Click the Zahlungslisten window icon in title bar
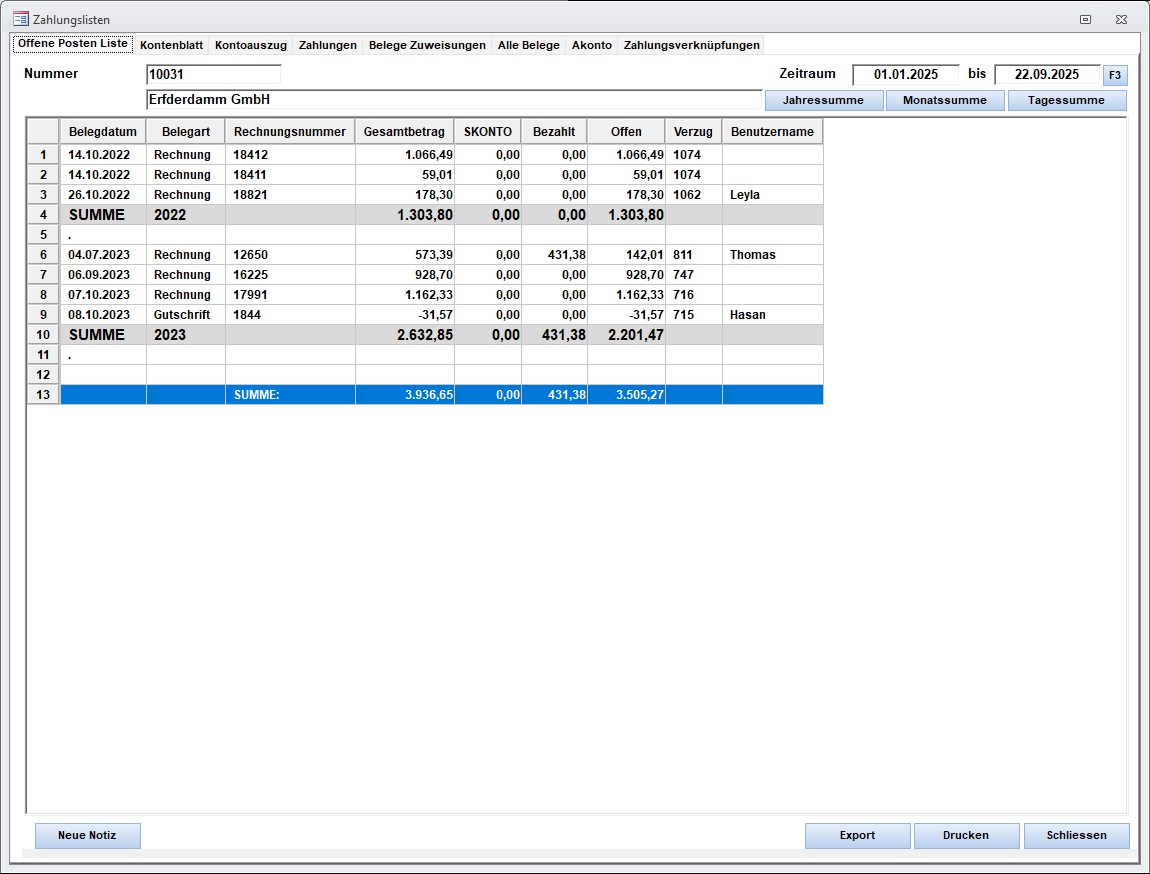The height and width of the screenshot is (874, 1150). [20, 19]
